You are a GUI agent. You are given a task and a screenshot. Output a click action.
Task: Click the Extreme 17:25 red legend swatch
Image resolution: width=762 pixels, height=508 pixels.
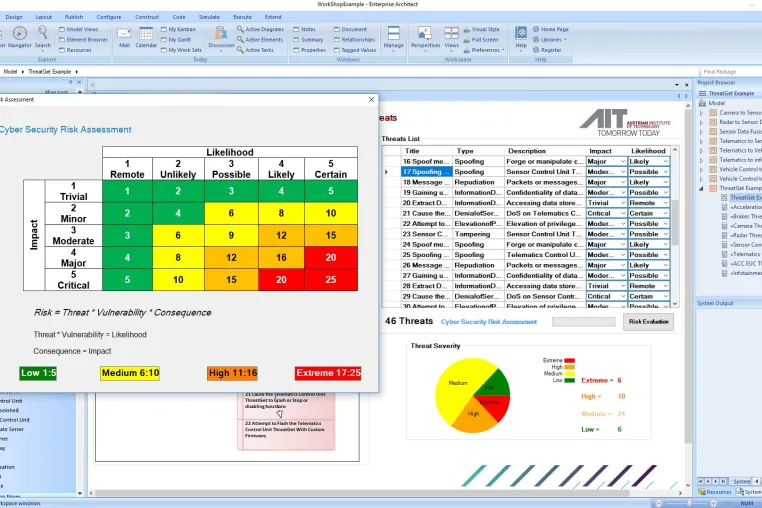[328, 373]
